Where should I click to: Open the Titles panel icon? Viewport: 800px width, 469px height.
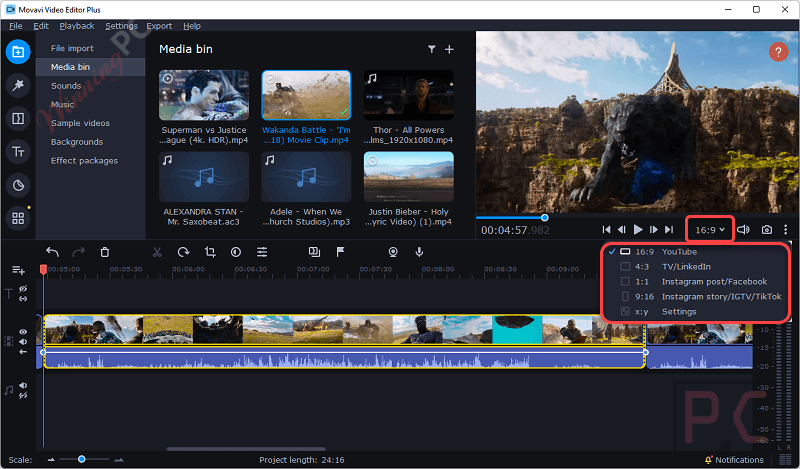[x=18, y=152]
